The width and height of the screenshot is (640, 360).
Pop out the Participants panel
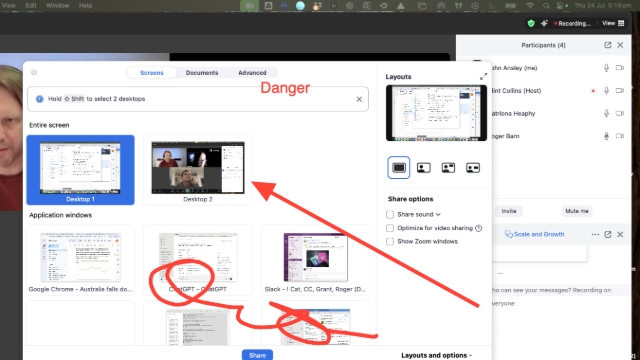click(608, 45)
